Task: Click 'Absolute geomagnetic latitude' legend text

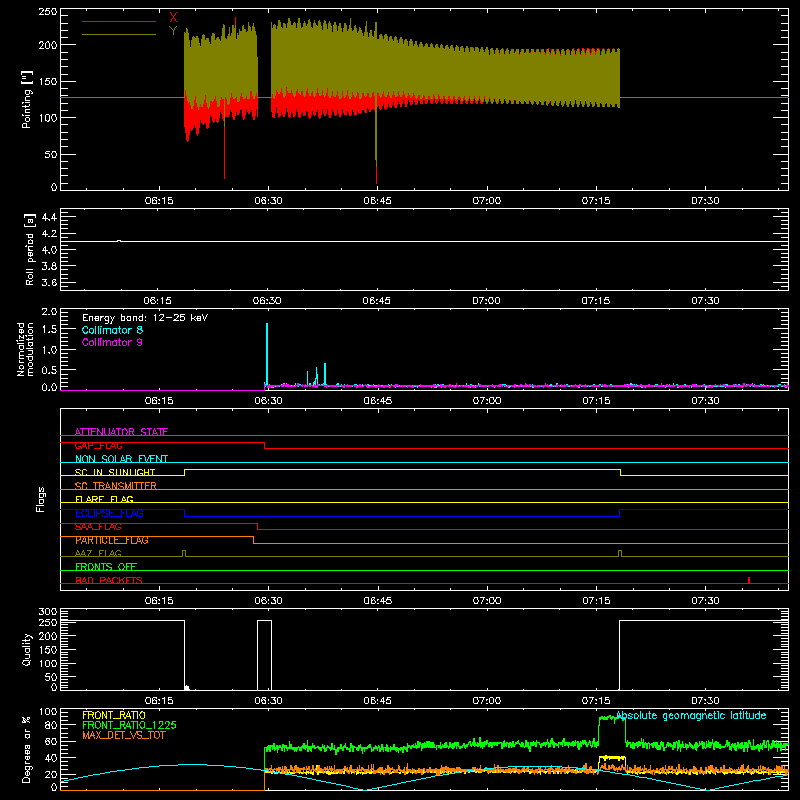Action: 691,715
